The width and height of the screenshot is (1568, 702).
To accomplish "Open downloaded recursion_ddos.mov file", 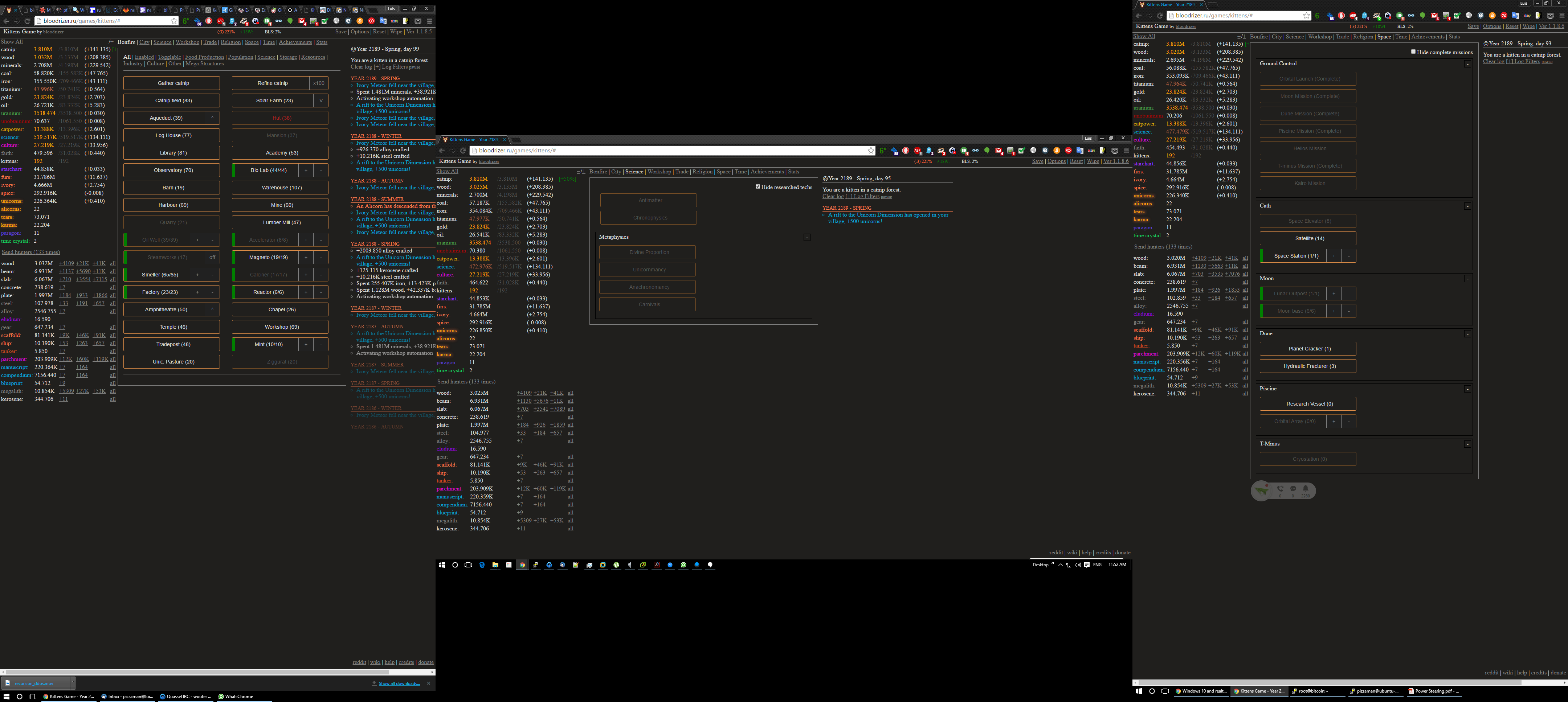I will click(34, 683).
